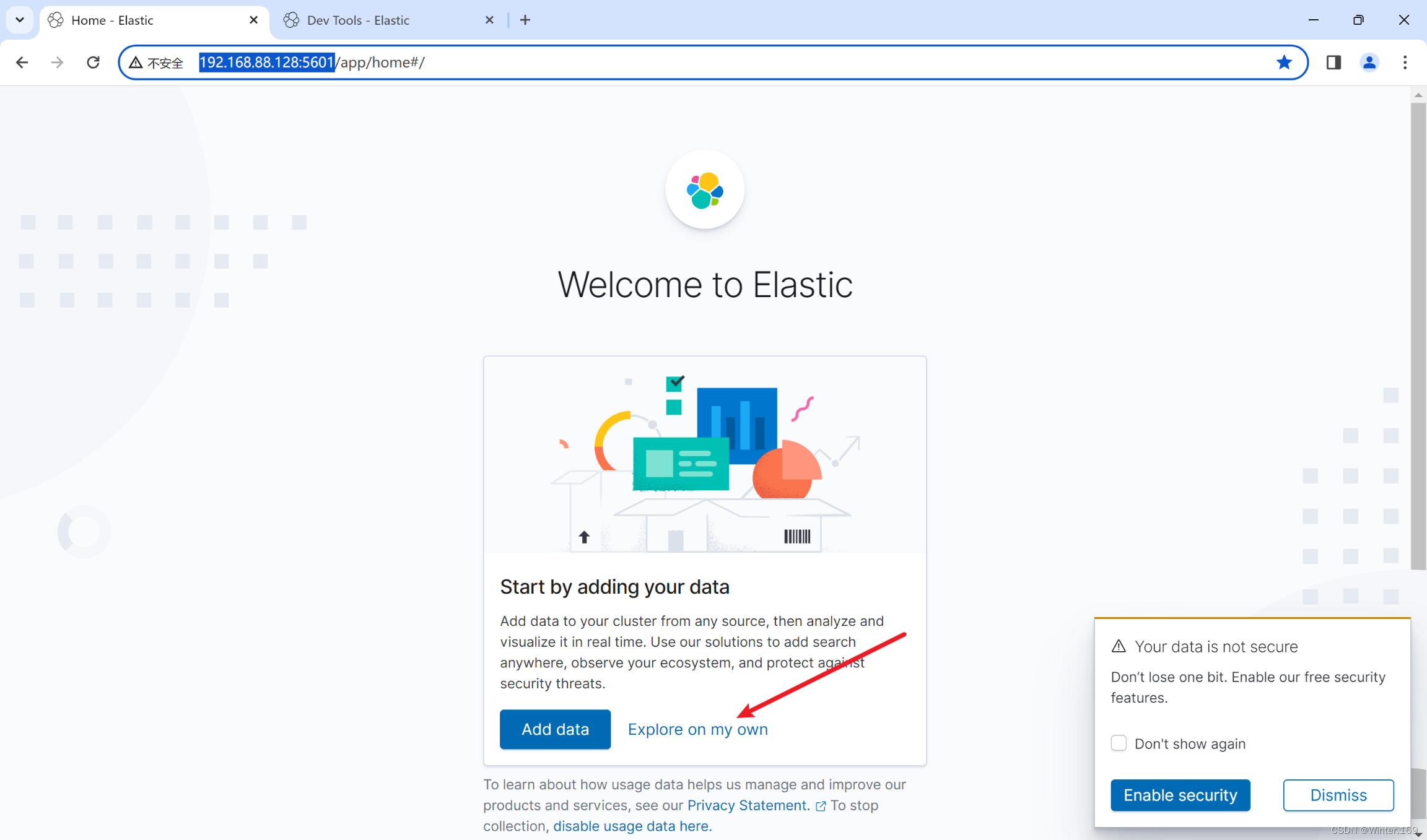Click Your data is not secure title
The height and width of the screenshot is (840, 1427).
tap(1216, 646)
